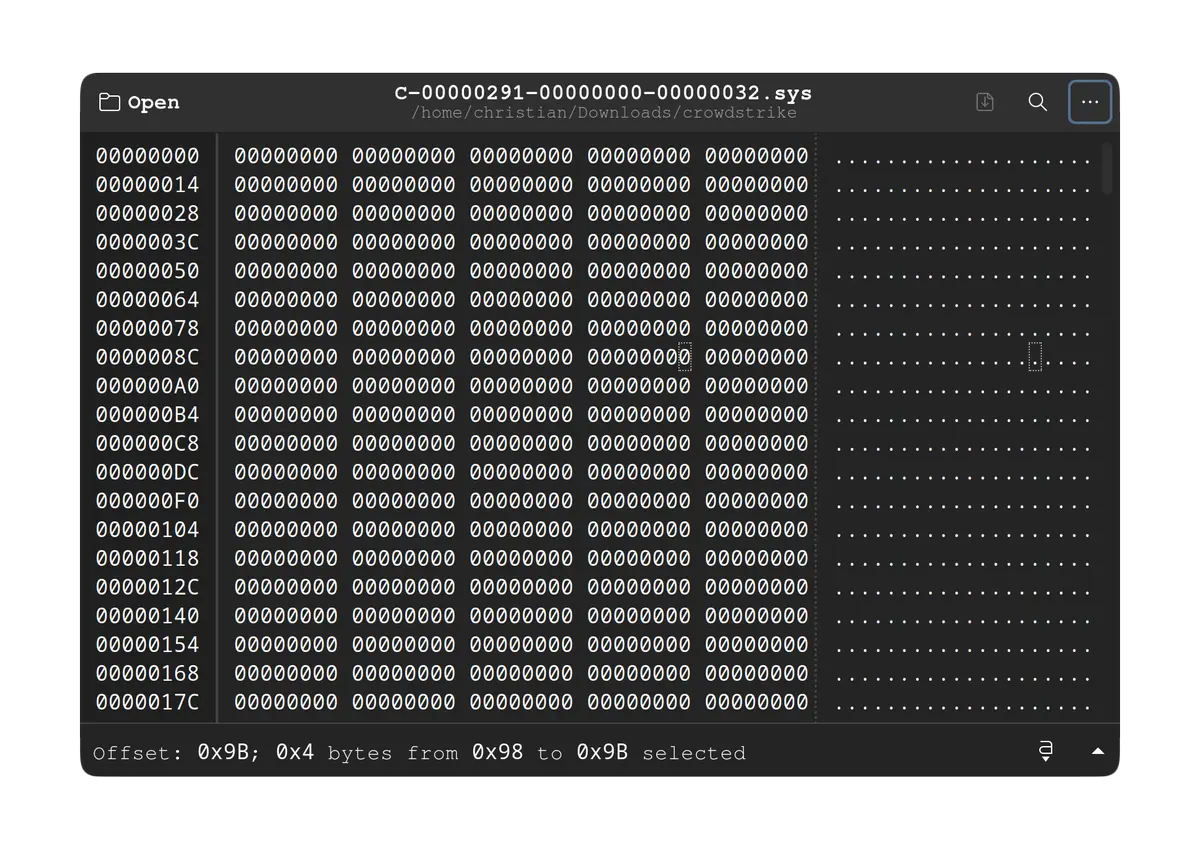Click the last hex group in row 0000017C
The height and width of the screenshot is (865, 1200).
point(756,702)
